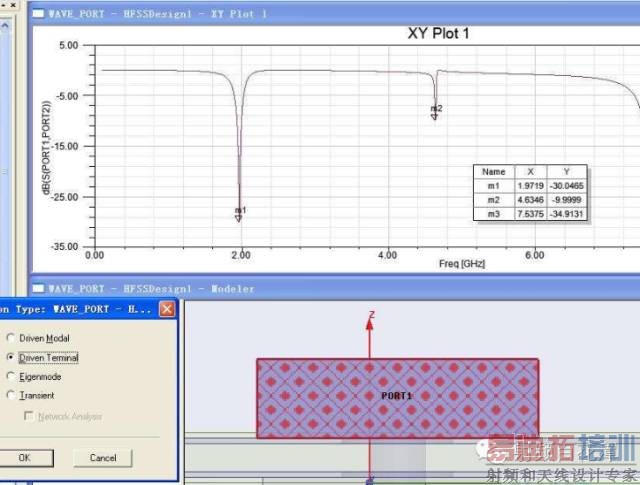Click the XY Plot 1 window title bar

point(335,14)
